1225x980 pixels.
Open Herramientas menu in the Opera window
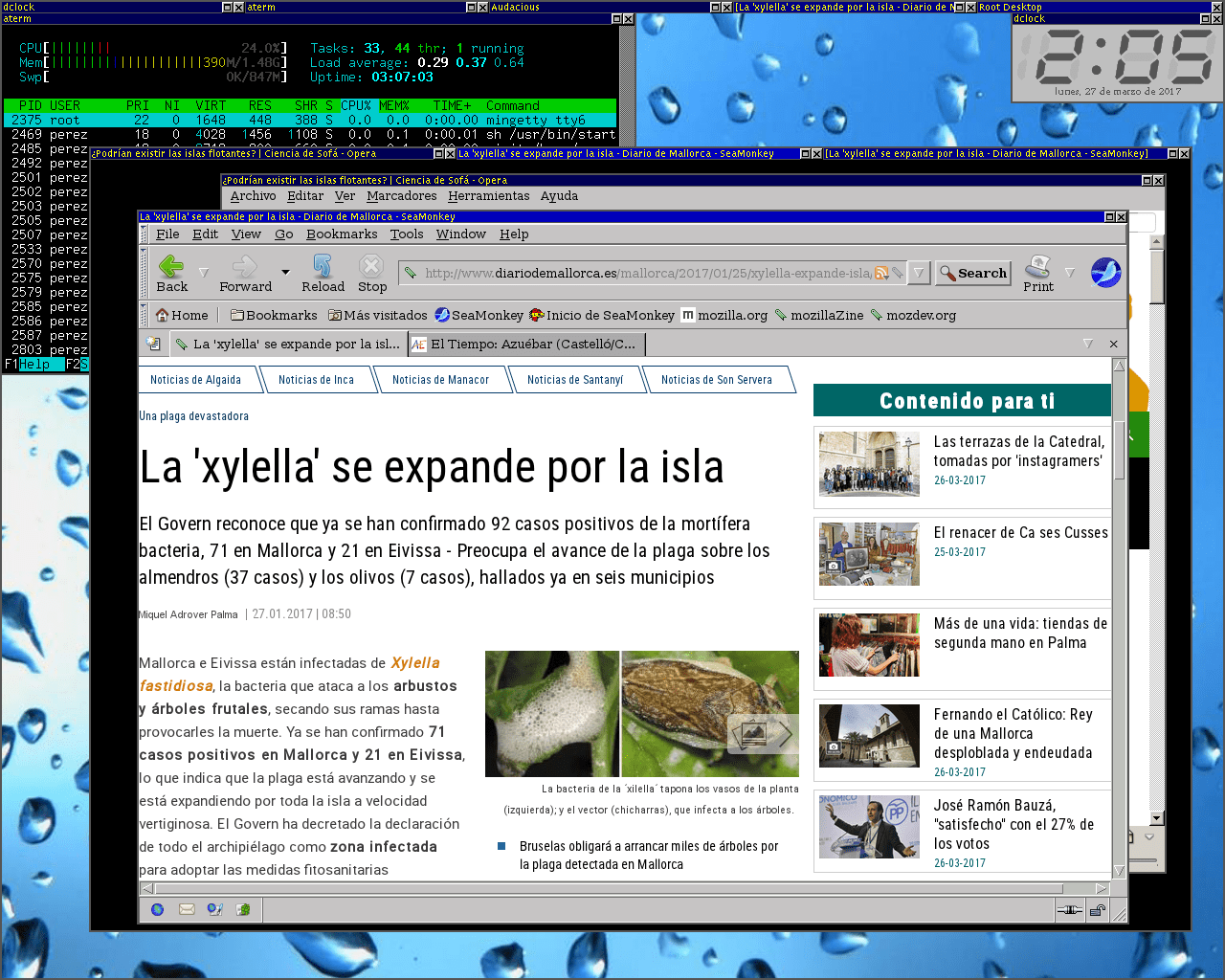coord(488,195)
